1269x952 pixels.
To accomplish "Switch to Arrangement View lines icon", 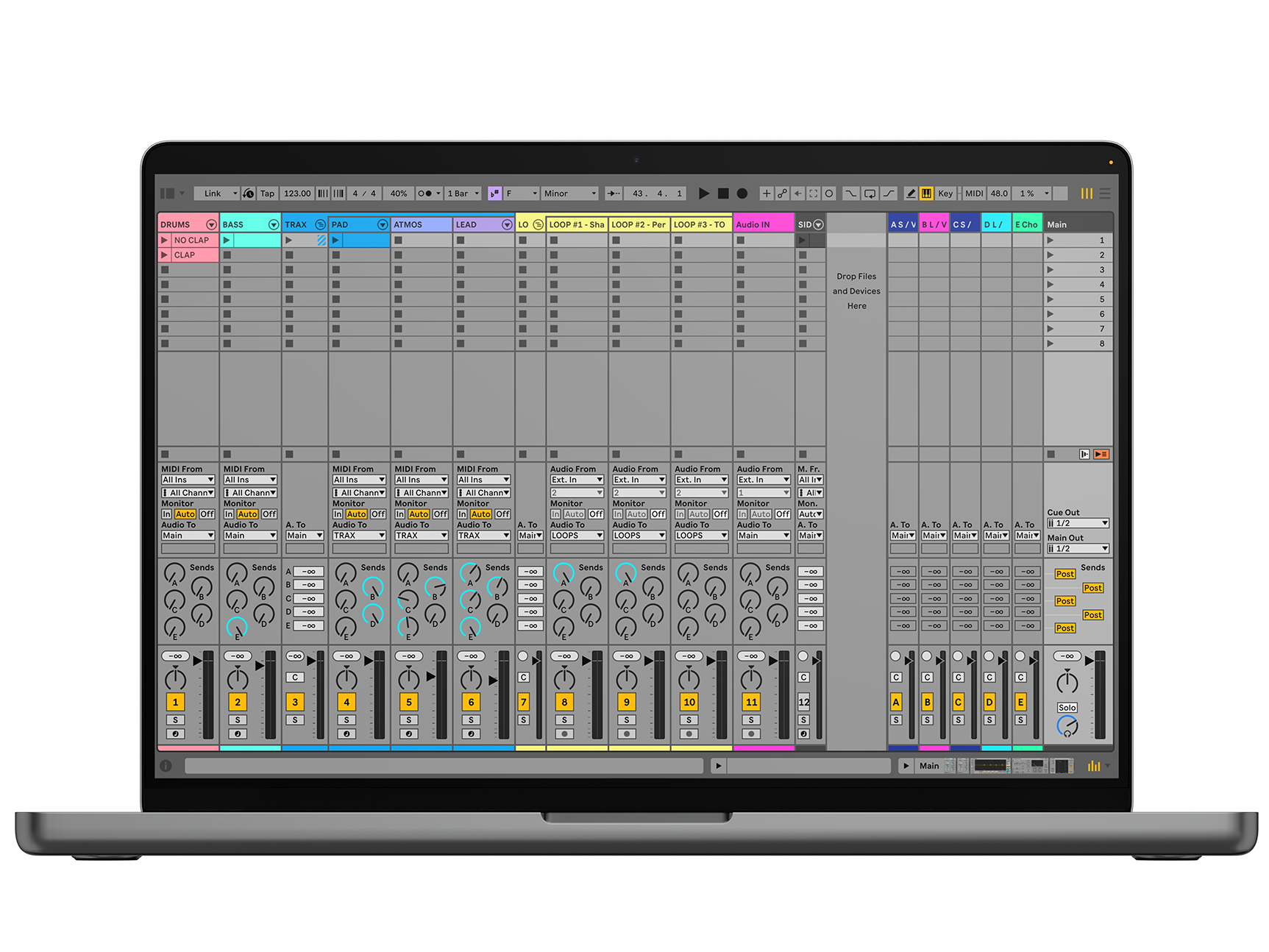I will click(x=1105, y=193).
